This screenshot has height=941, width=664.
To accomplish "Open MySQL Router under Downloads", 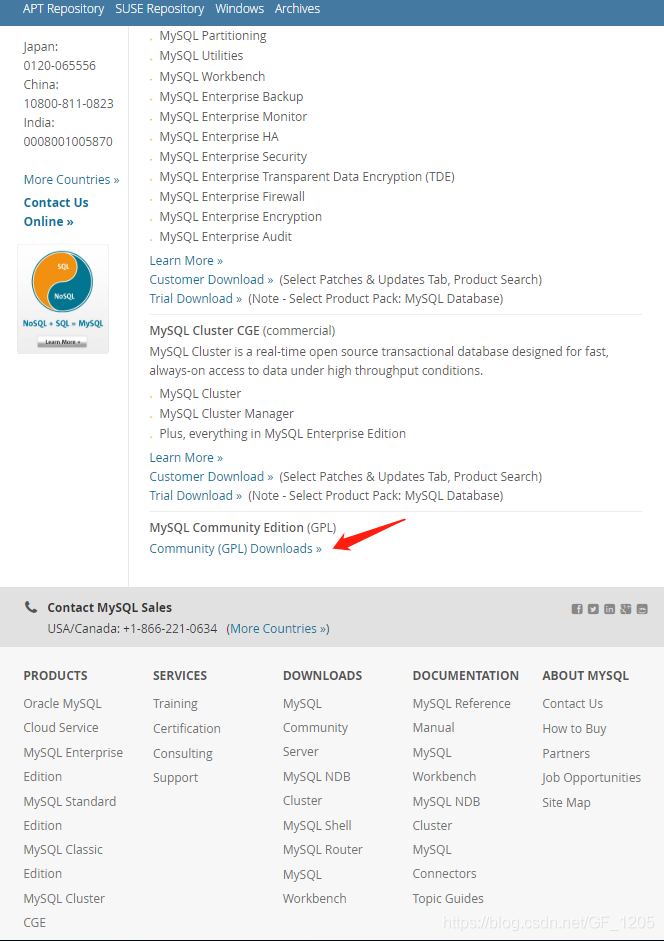I will pyautogui.click(x=322, y=850).
